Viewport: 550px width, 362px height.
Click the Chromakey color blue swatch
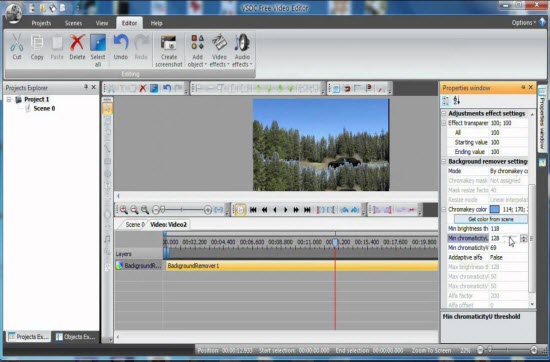click(x=495, y=209)
